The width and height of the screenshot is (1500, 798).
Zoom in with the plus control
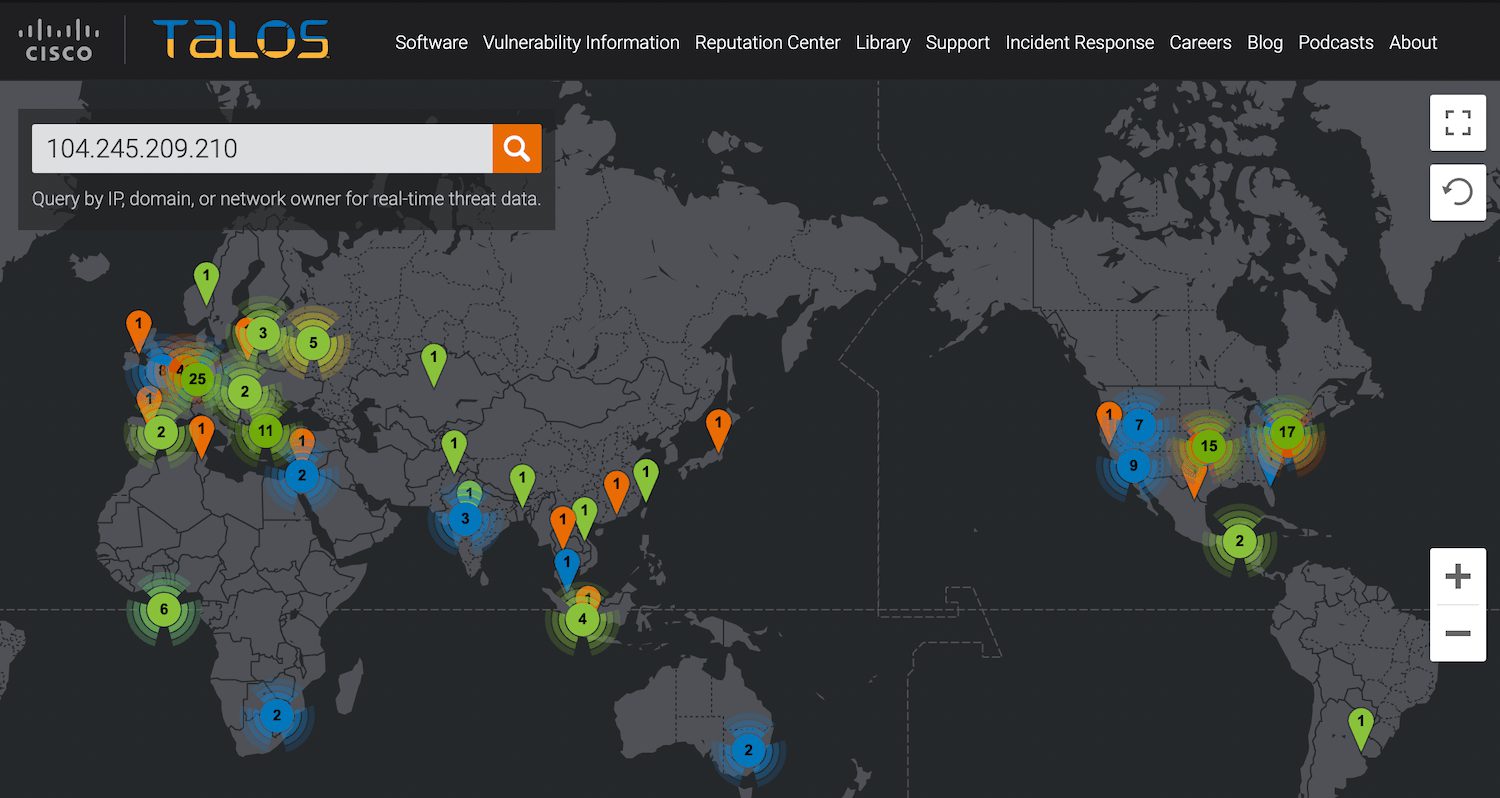point(1457,574)
